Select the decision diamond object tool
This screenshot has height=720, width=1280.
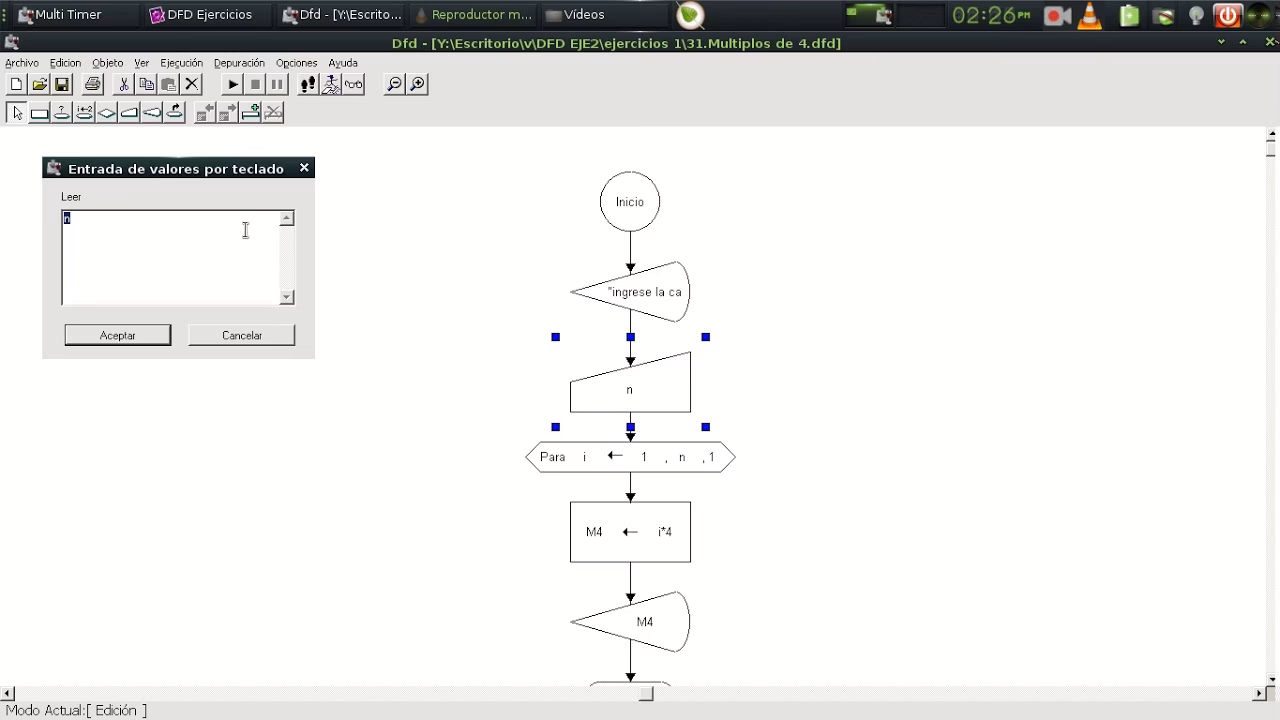(107, 113)
